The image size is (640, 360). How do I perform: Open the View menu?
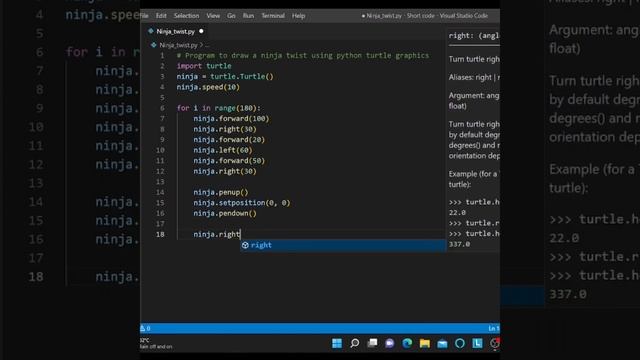(x=213, y=16)
